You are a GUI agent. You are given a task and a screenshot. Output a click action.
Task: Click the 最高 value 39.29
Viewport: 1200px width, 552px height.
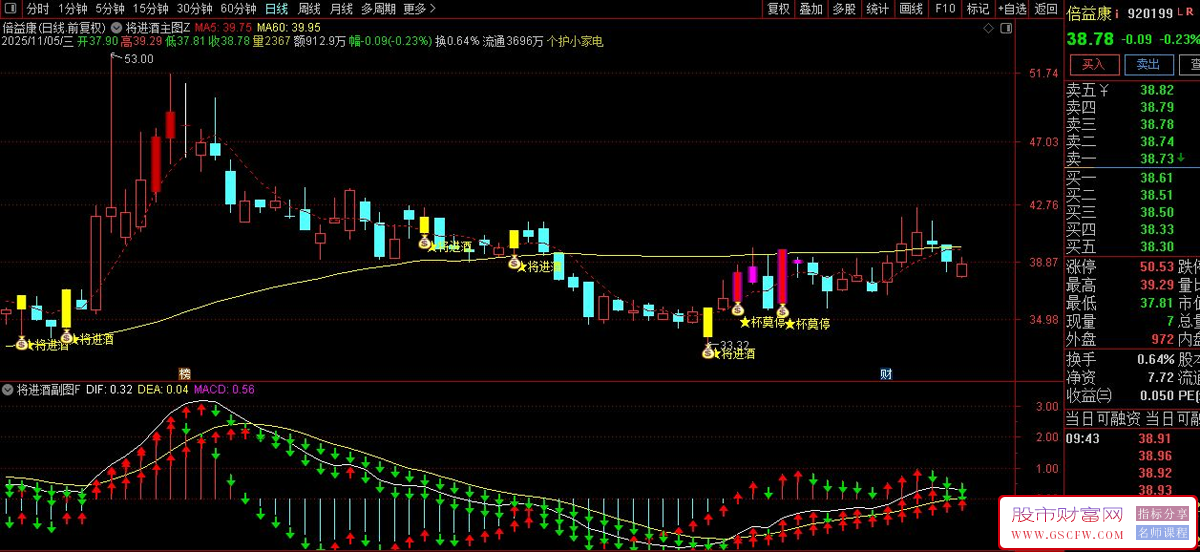click(x=1156, y=285)
